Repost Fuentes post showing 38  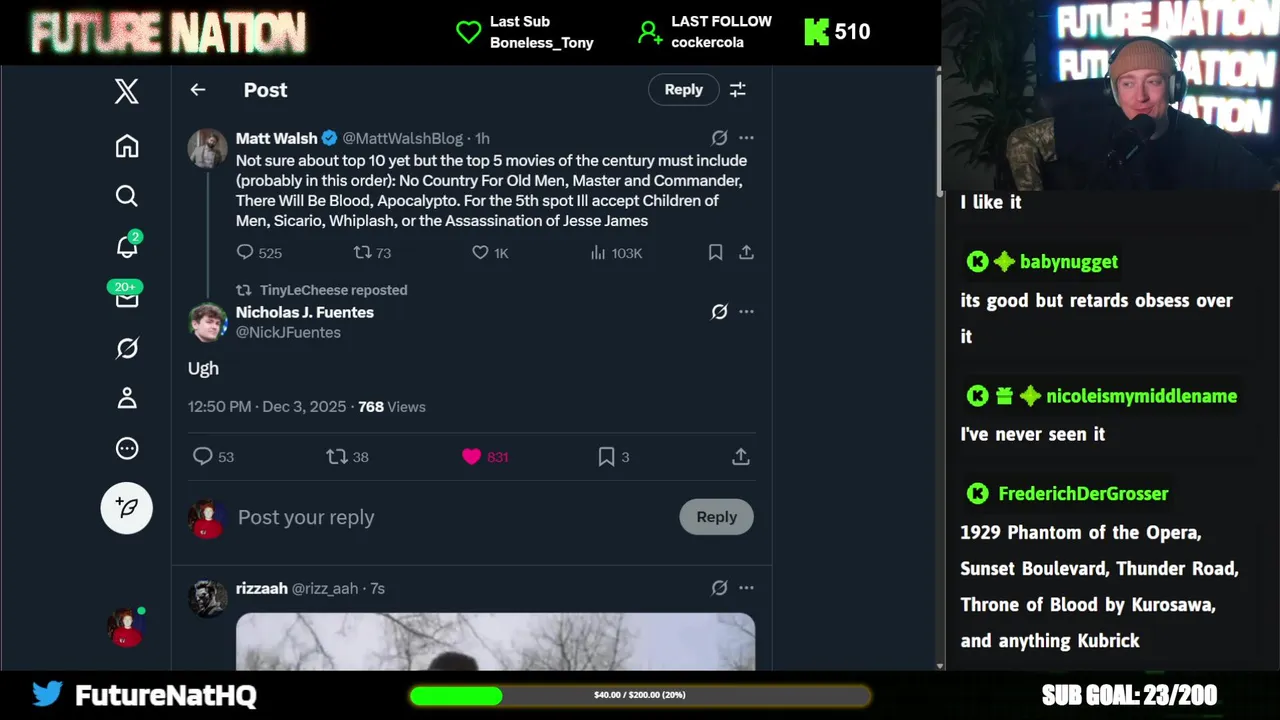click(348, 457)
